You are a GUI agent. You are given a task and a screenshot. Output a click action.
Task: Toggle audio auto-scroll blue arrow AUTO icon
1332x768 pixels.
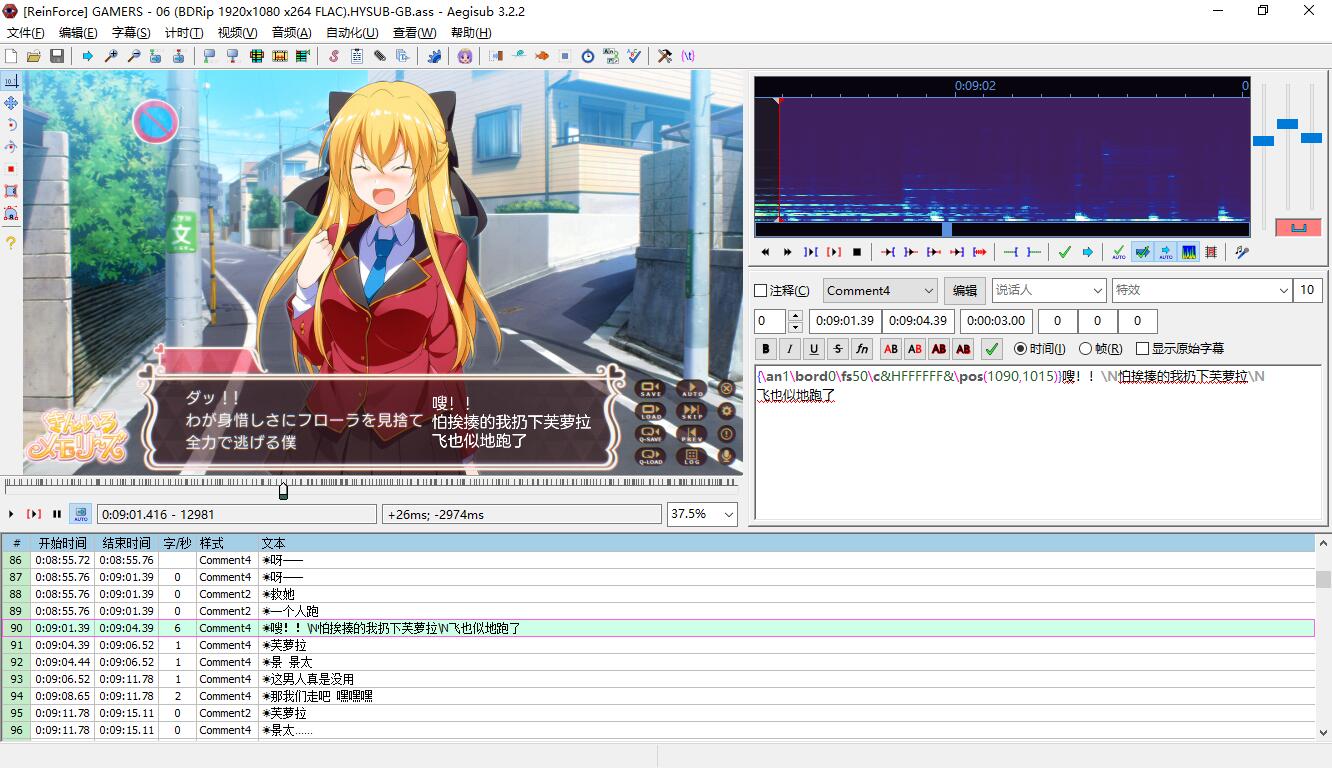point(1166,252)
